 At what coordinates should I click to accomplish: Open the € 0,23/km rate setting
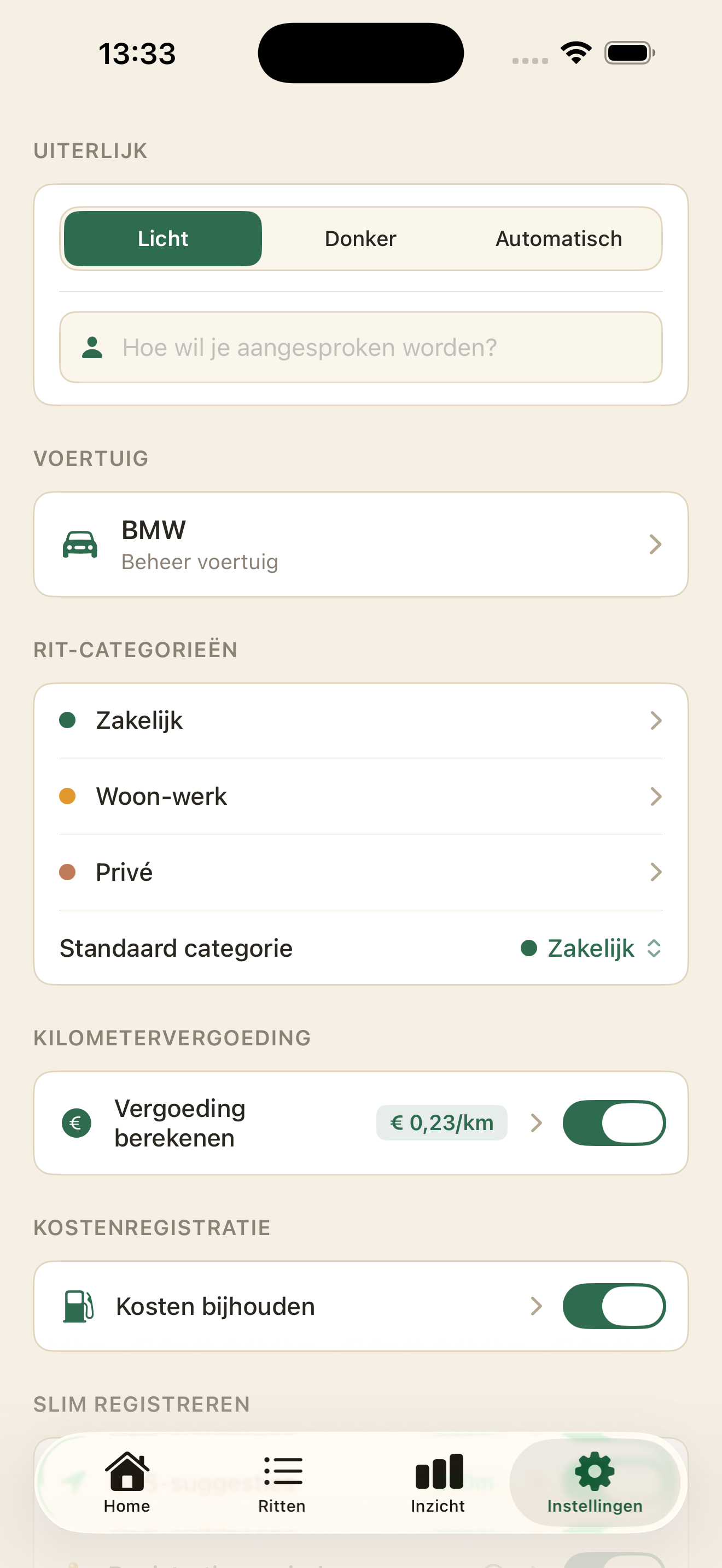tap(441, 1122)
